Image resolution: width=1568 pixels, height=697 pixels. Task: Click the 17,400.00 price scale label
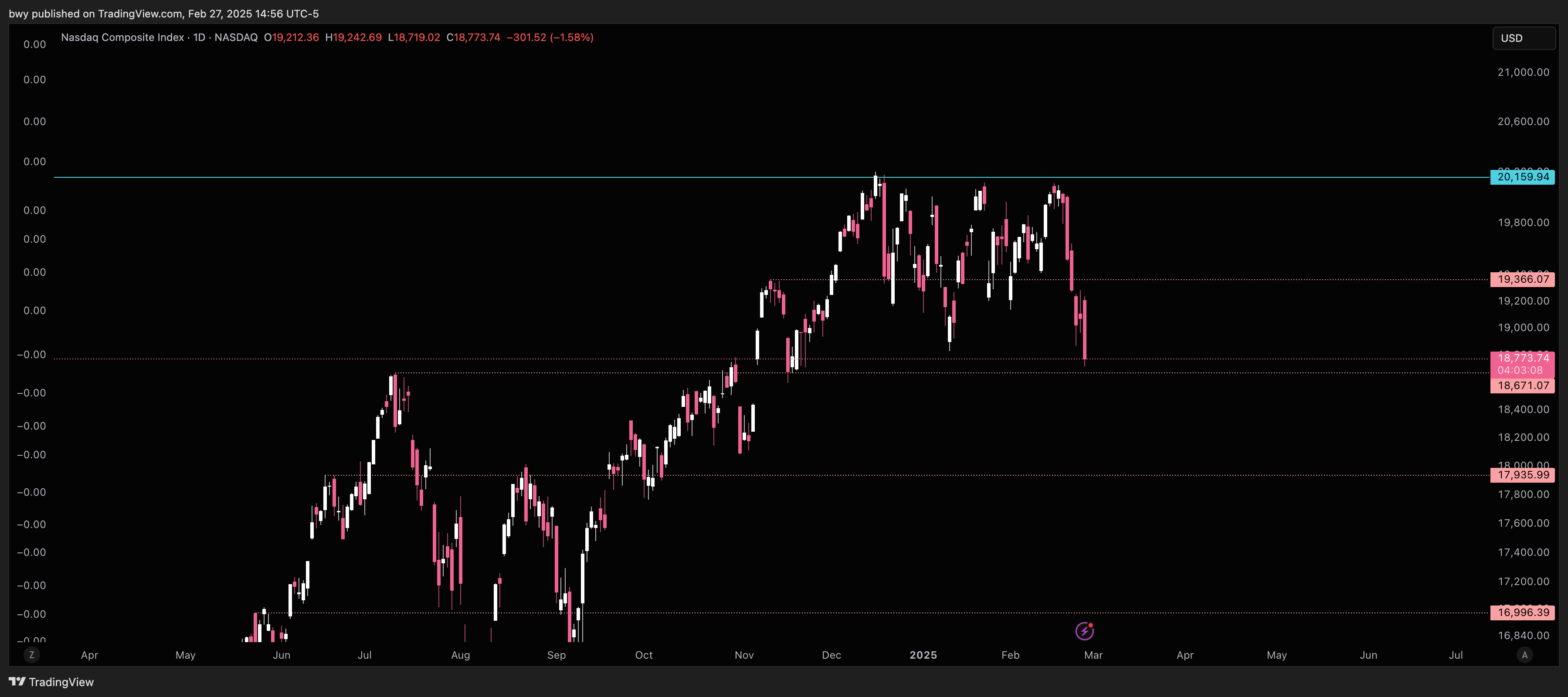pyautogui.click(x=1523, y=552)
